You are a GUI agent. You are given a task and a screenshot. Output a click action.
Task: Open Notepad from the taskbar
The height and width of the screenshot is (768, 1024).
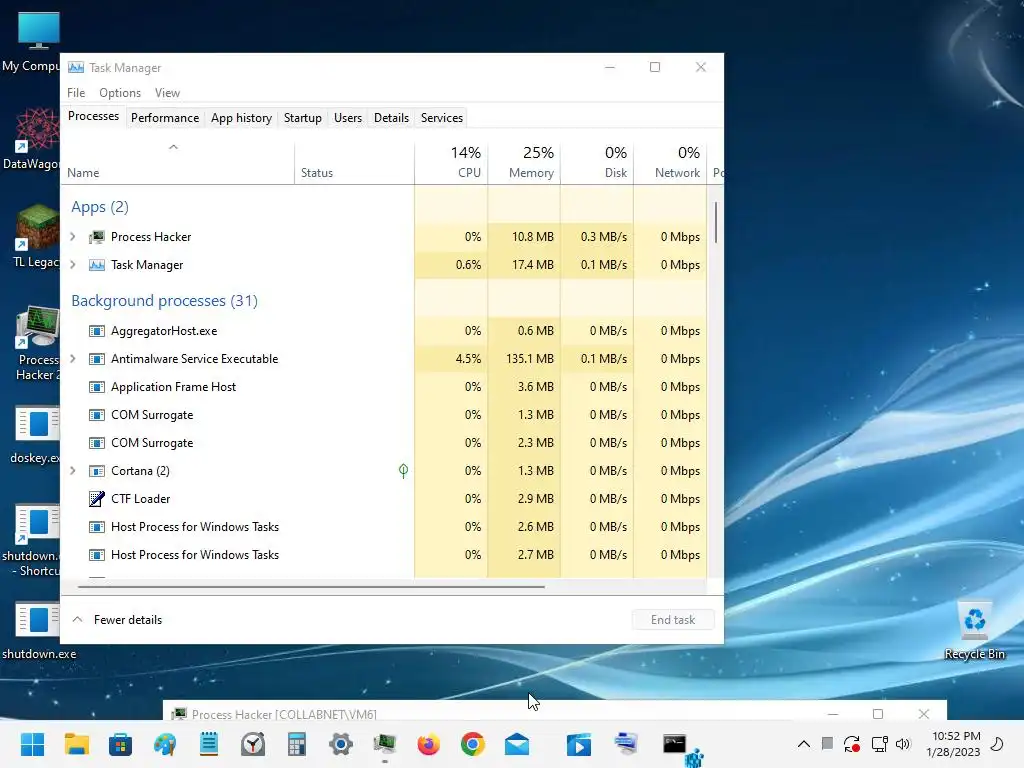coord(209,744)
